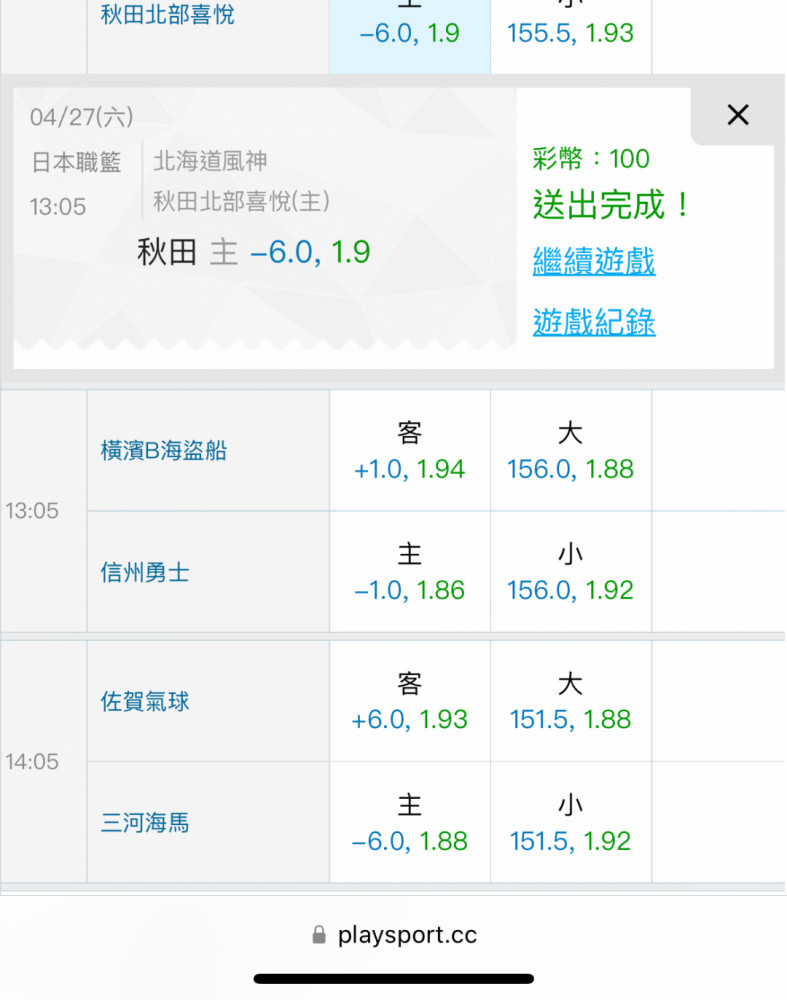Tap the lock icon beside playsport.cc
Viewport: 787px width, 1000px height.
pyautogui.click(x=319, y=935)
